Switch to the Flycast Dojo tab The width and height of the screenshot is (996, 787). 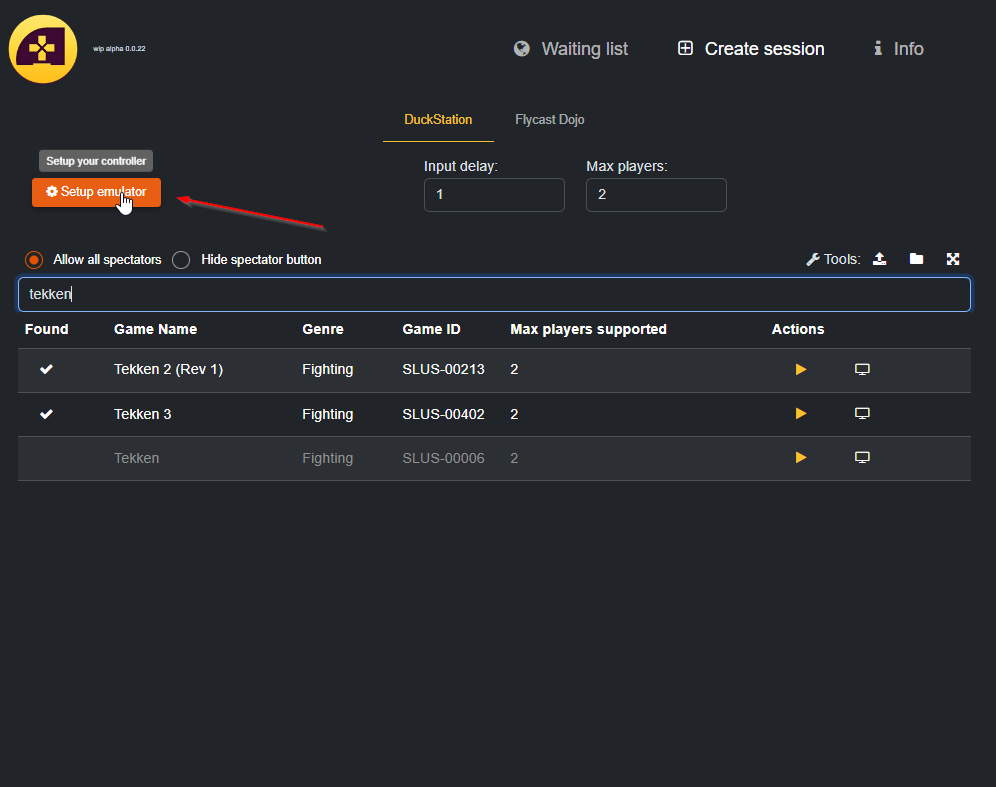coord(549,119)
